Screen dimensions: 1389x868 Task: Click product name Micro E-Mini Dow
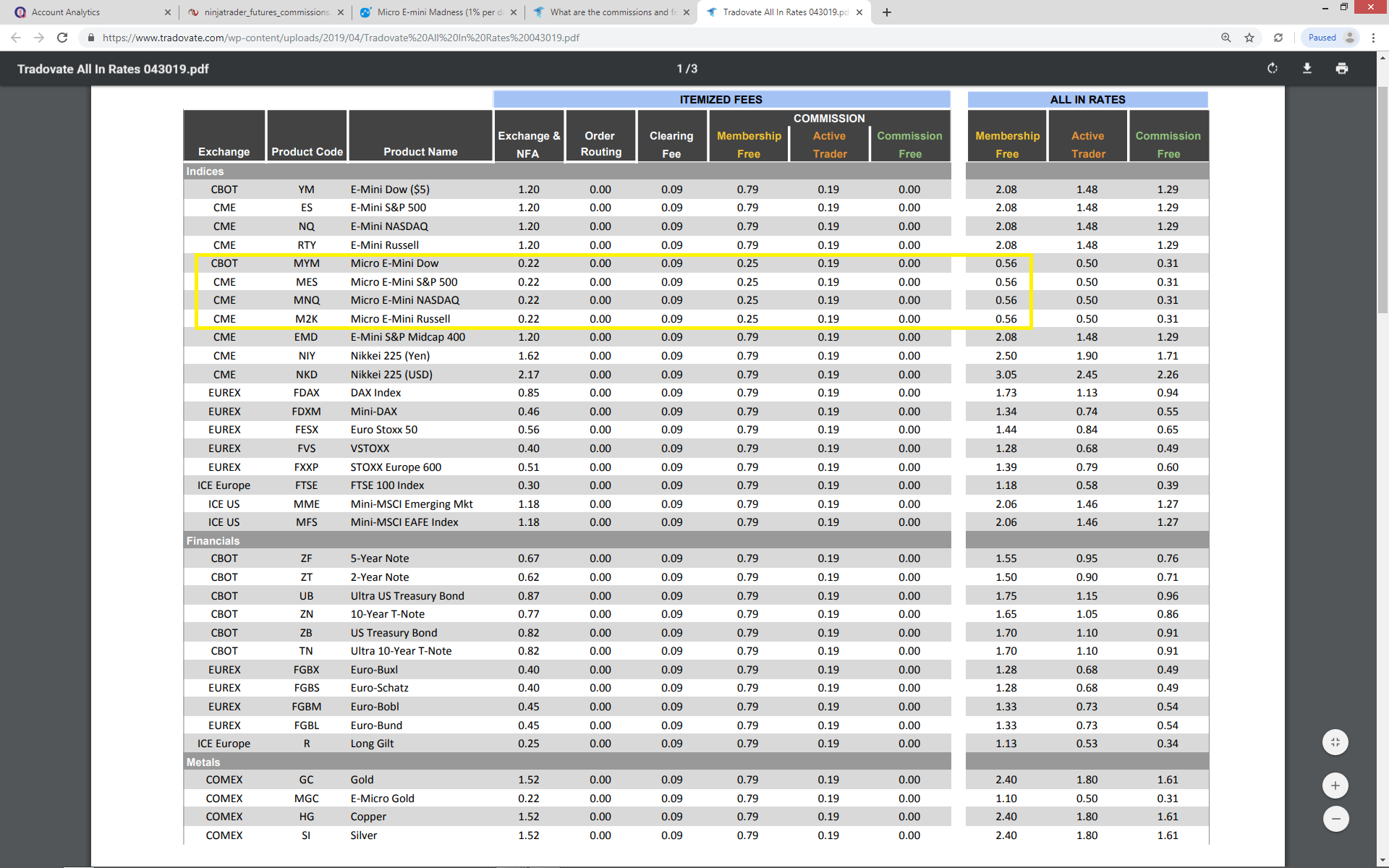[x=394, y=263]
